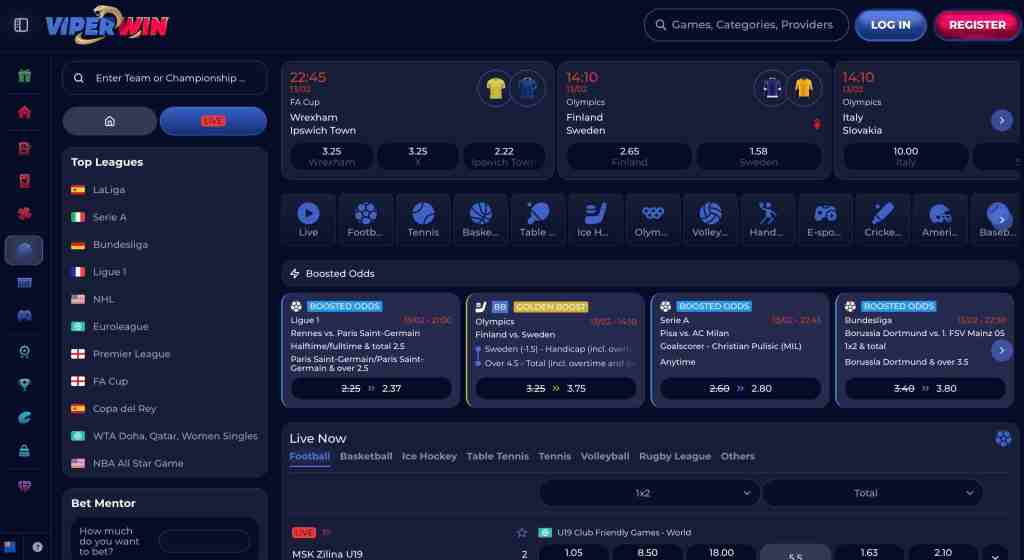The height and width of the screenshot is (560, 1024).
Task: Click the red streaming icon on Finland-Sweden
Action: pyautogui.click(x=816, y=124)
